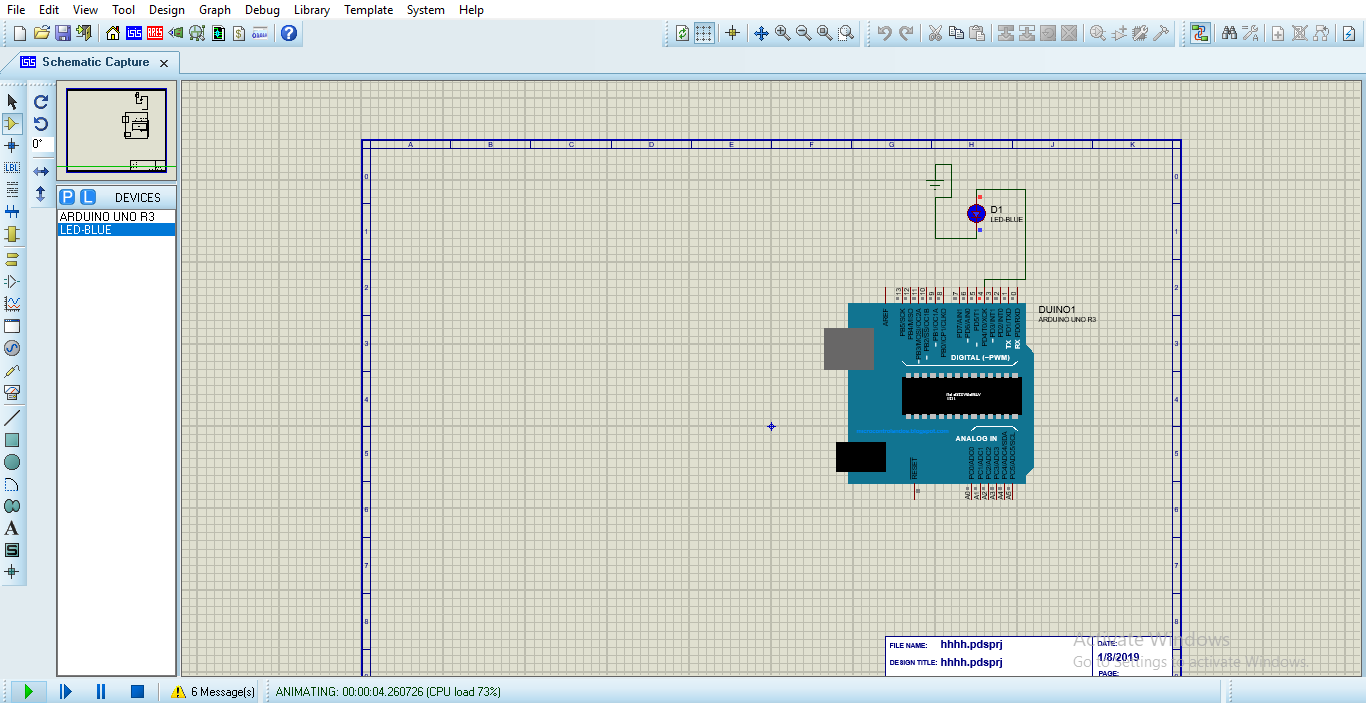
Task: Open the File menu
Action: [16, 10]
